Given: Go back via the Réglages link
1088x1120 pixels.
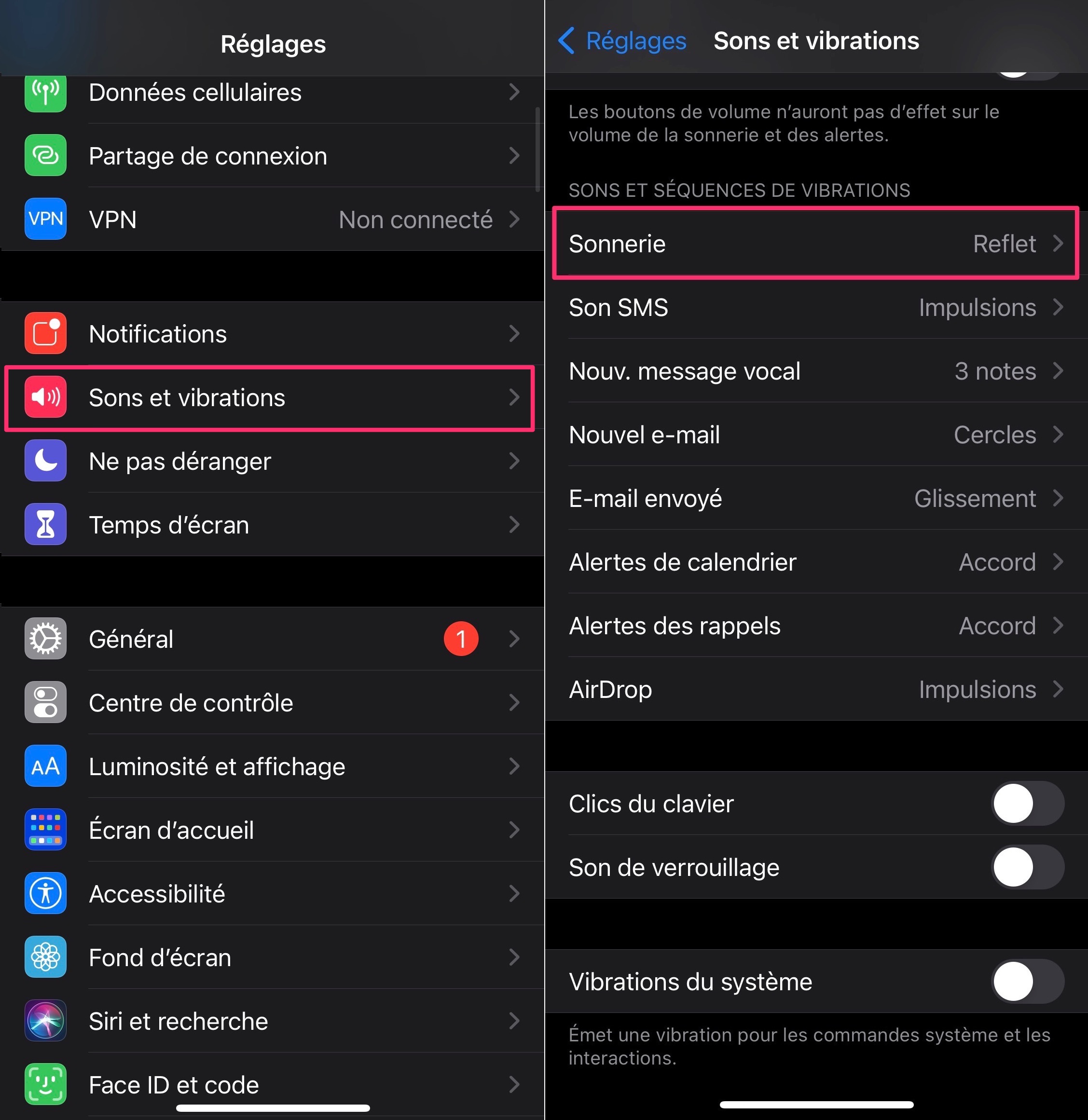Looking at the screenshot, I should [x=622, y=41].
